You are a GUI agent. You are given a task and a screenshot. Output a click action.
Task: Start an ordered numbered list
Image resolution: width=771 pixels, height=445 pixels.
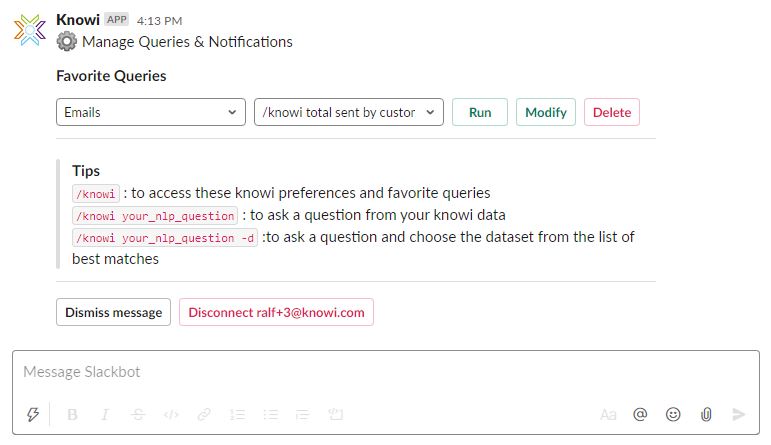click(x=237, y=414)
